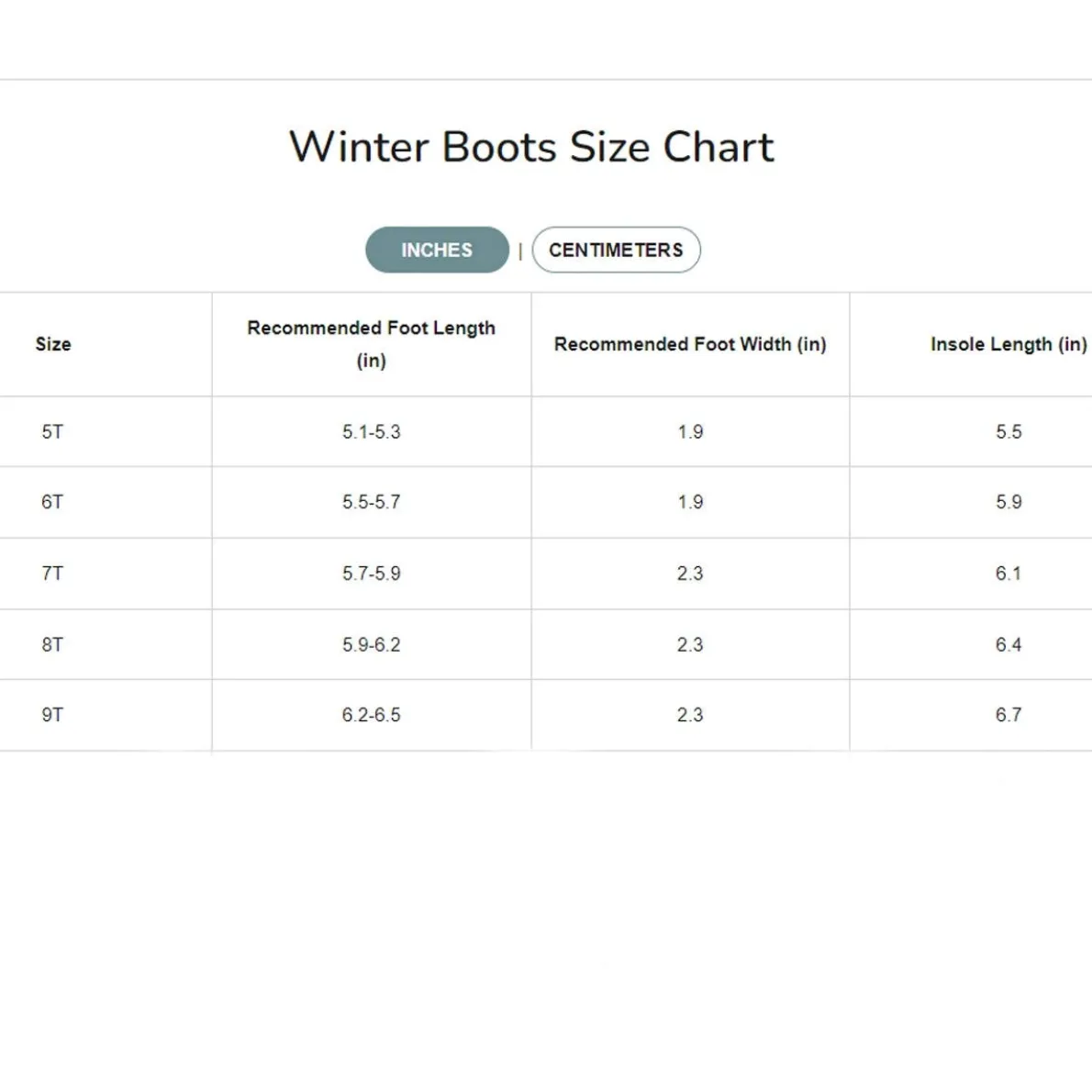Click the 6T size row
The image size is (1092, 1092).
click(52, 502)
